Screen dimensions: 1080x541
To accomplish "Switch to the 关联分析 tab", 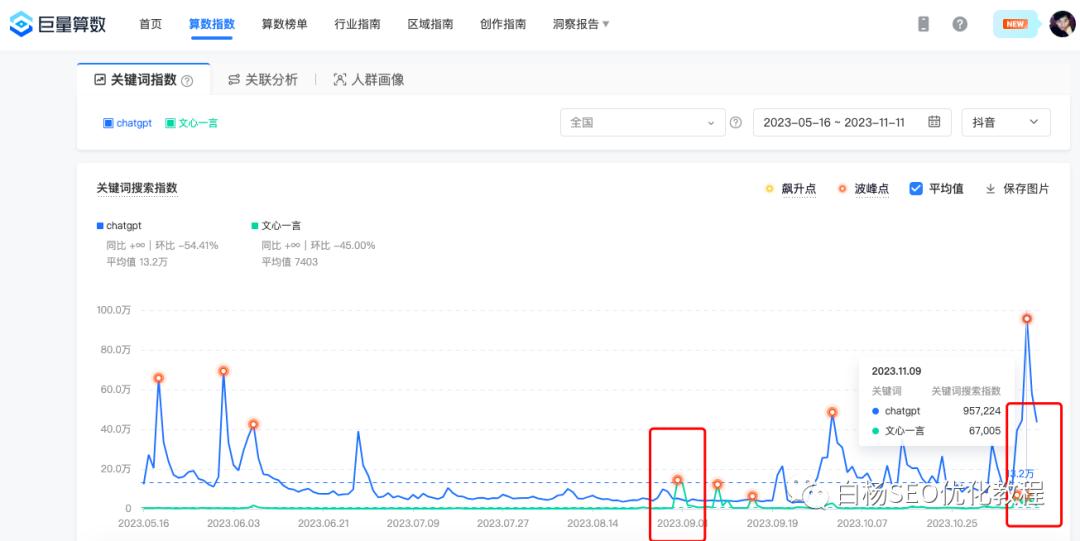I will 262,80.
